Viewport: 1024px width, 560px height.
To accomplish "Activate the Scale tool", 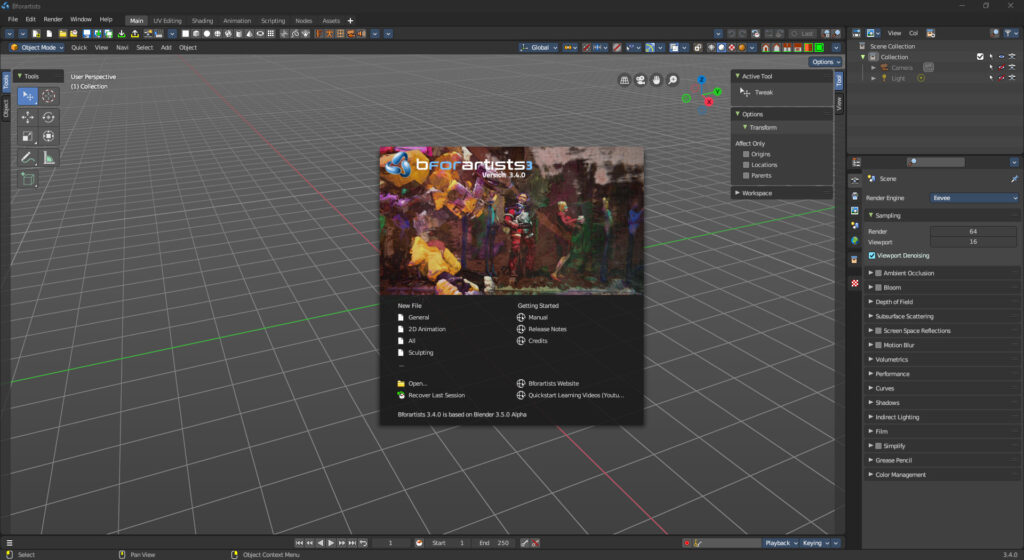I will 27,136.
